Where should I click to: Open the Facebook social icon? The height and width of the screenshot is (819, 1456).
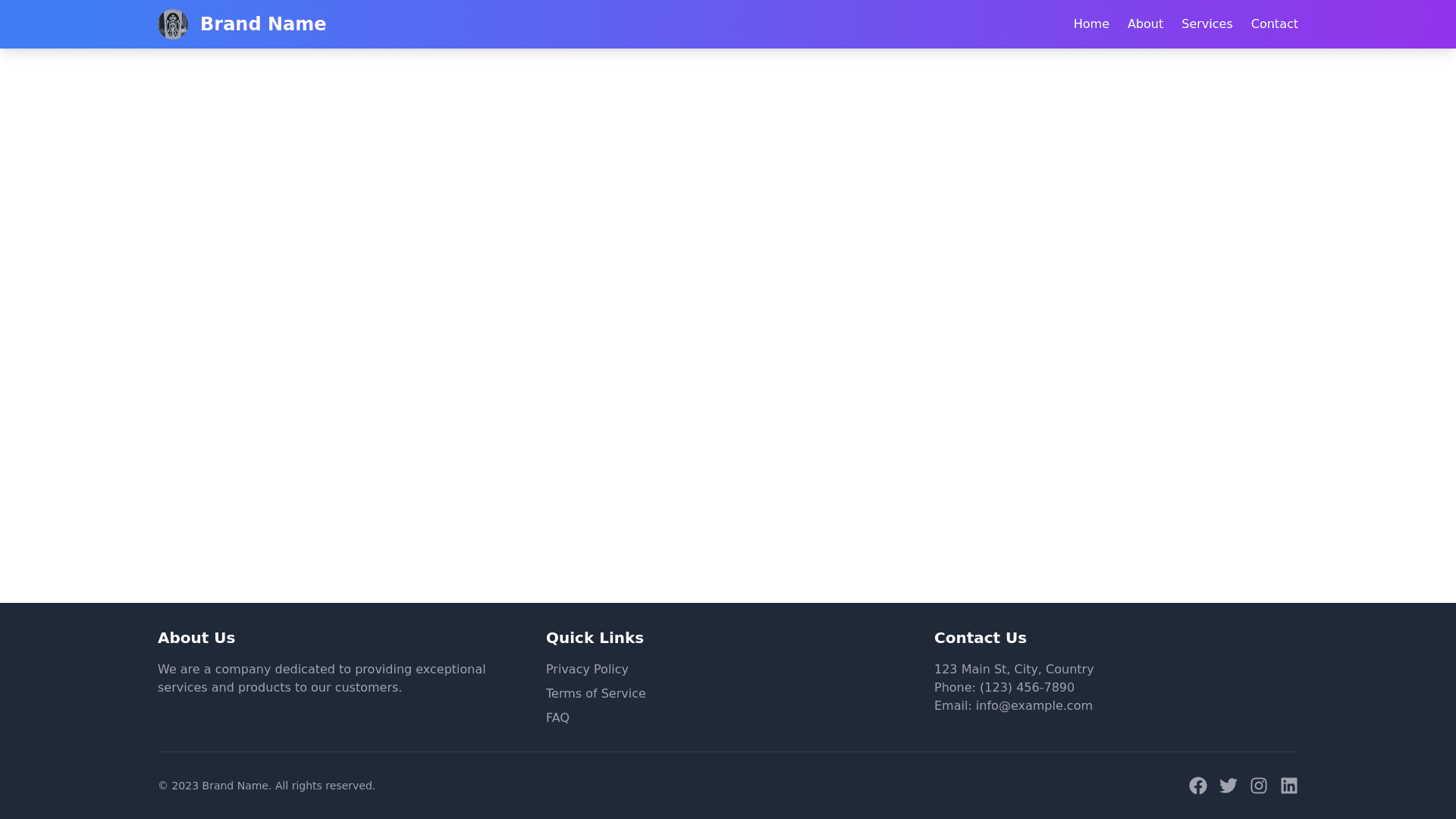pyautogui.click(x=1197, y=786)
